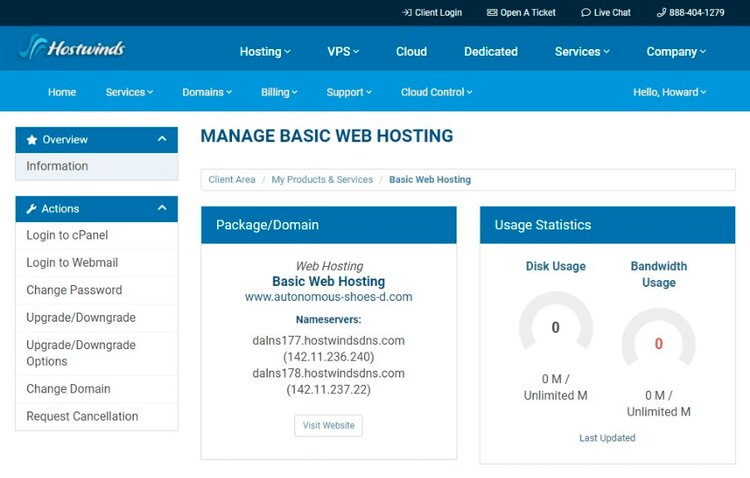This screenshot has width=750, height=478.
Task: Select the Upgrade/Downgrade action
Action: tap(97, 318)
